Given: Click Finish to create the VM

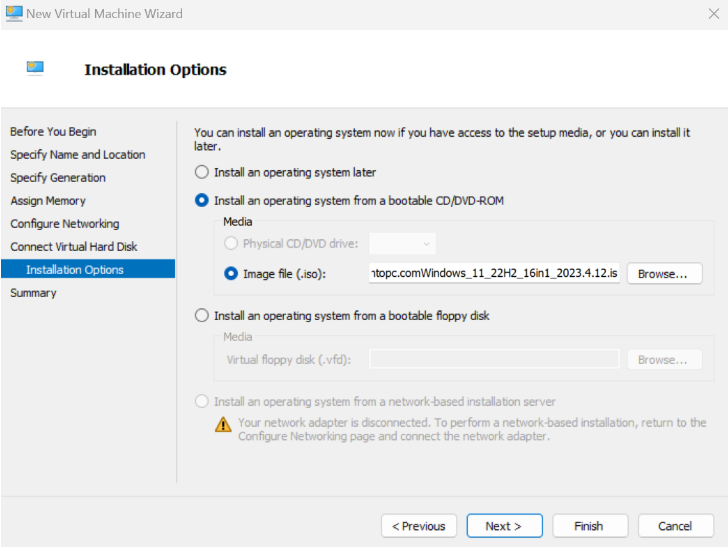Looking at the screenshot, I should tap(590, 526).
